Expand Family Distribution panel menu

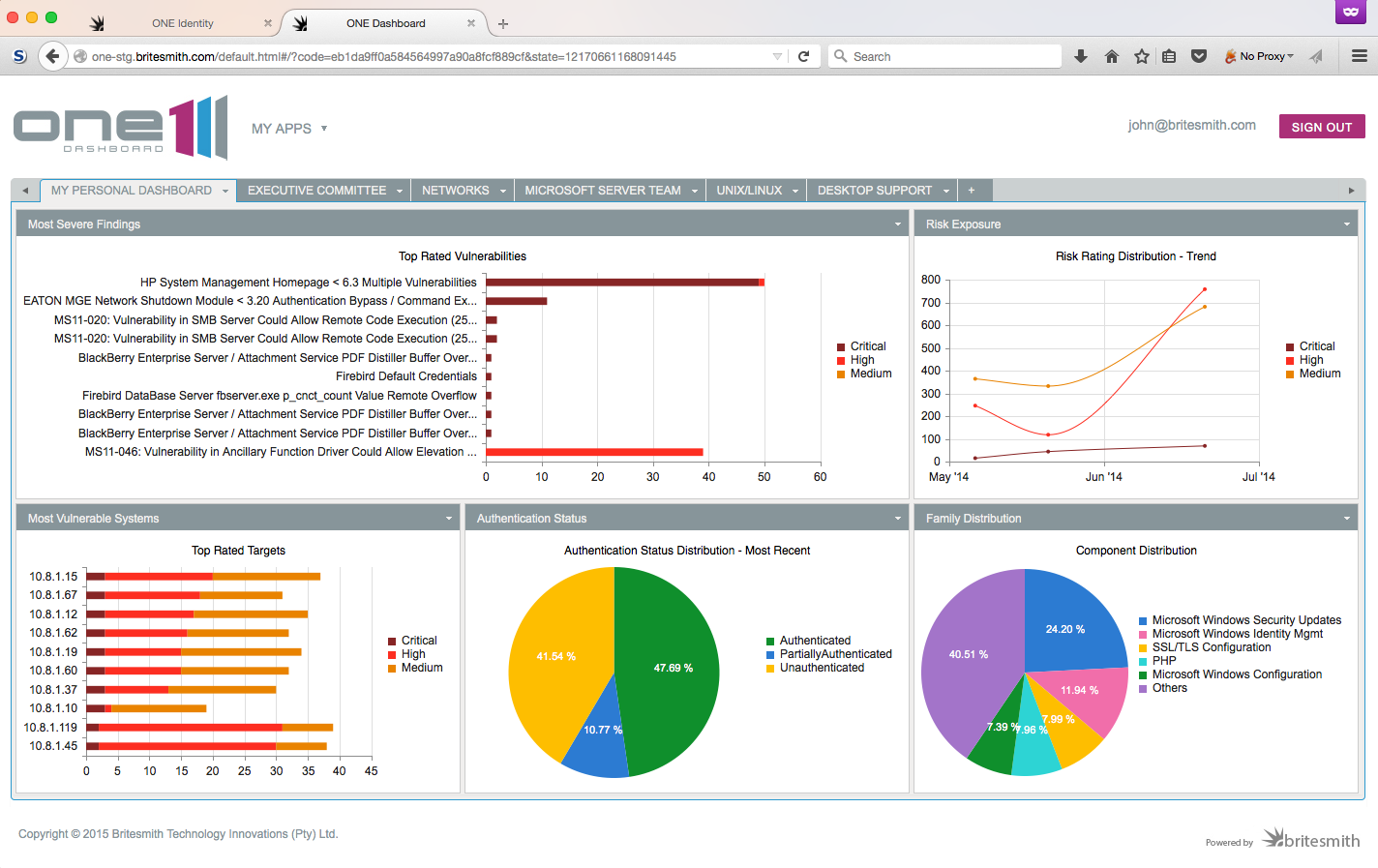pos(1347,519)
